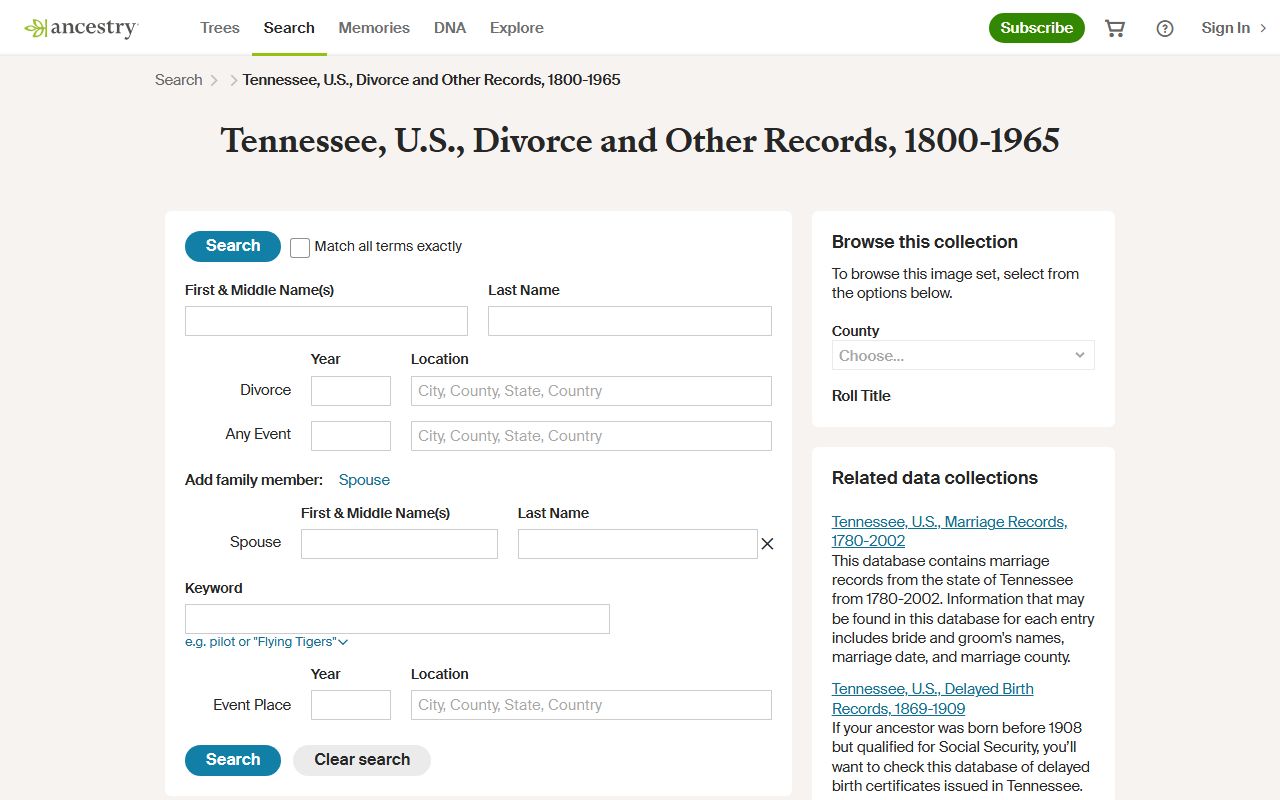Expand the keyword examples e.g. pilot link

(266, 642)
